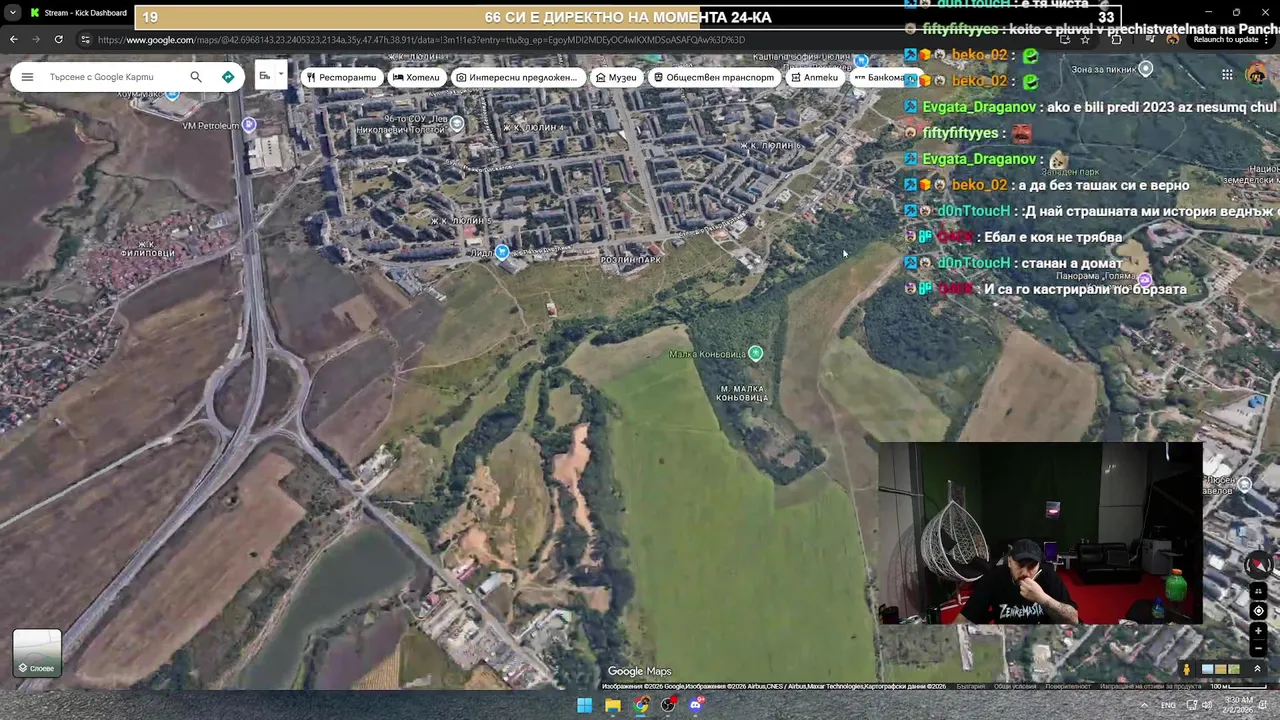The image size is (1280, 720).
Task: Expand the language keyboard dropdown arrow
Action: pos(281,74)
